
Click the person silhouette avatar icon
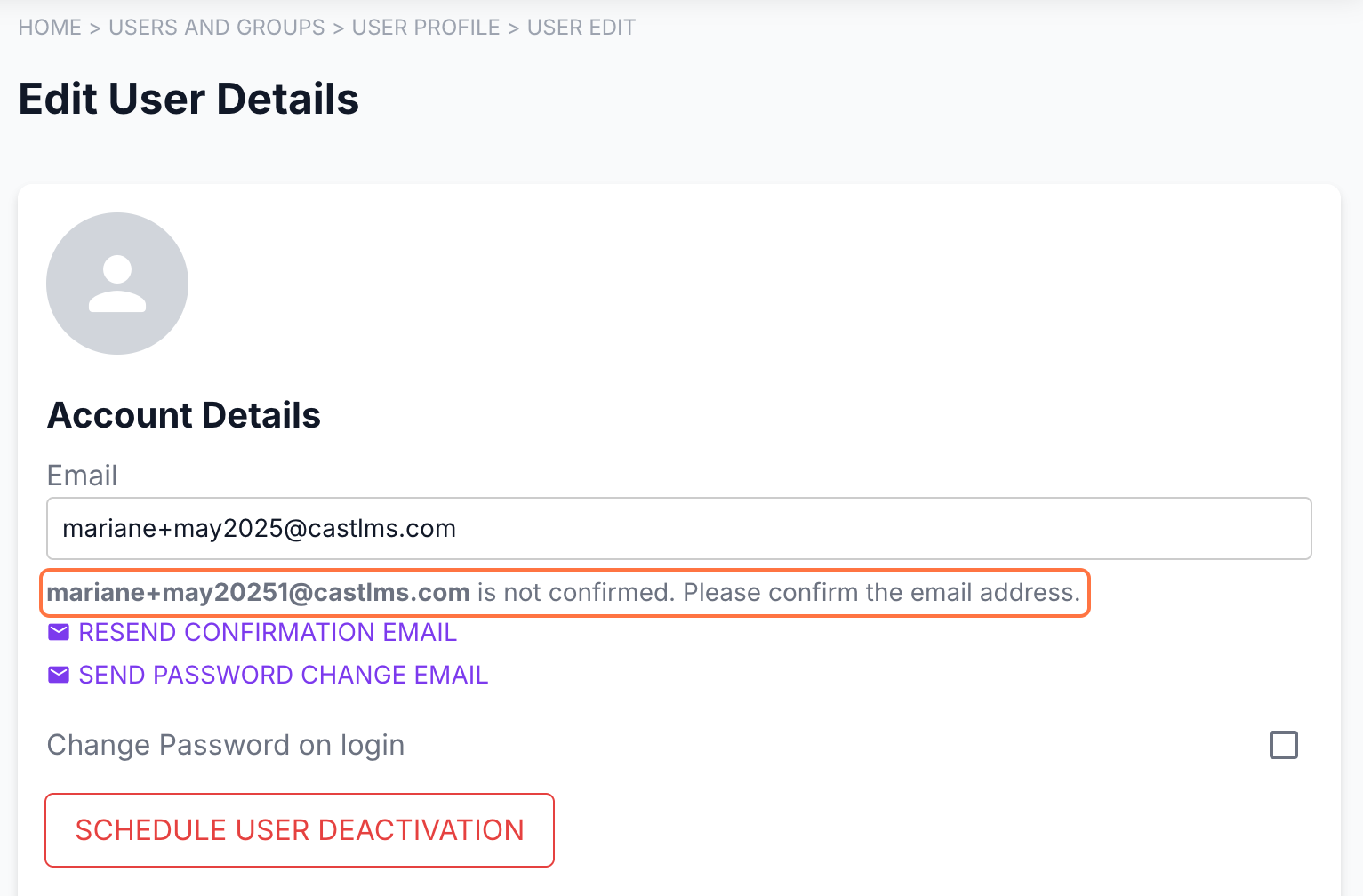pyautogui.click(x=117, y=284)
